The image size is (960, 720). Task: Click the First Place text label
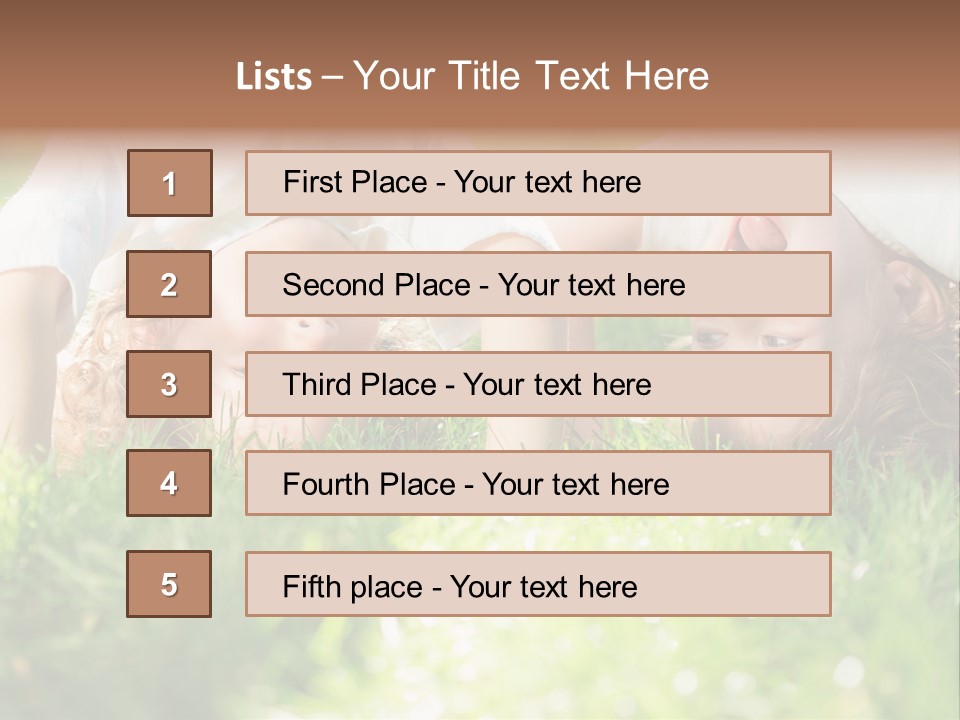pos(462,182)
